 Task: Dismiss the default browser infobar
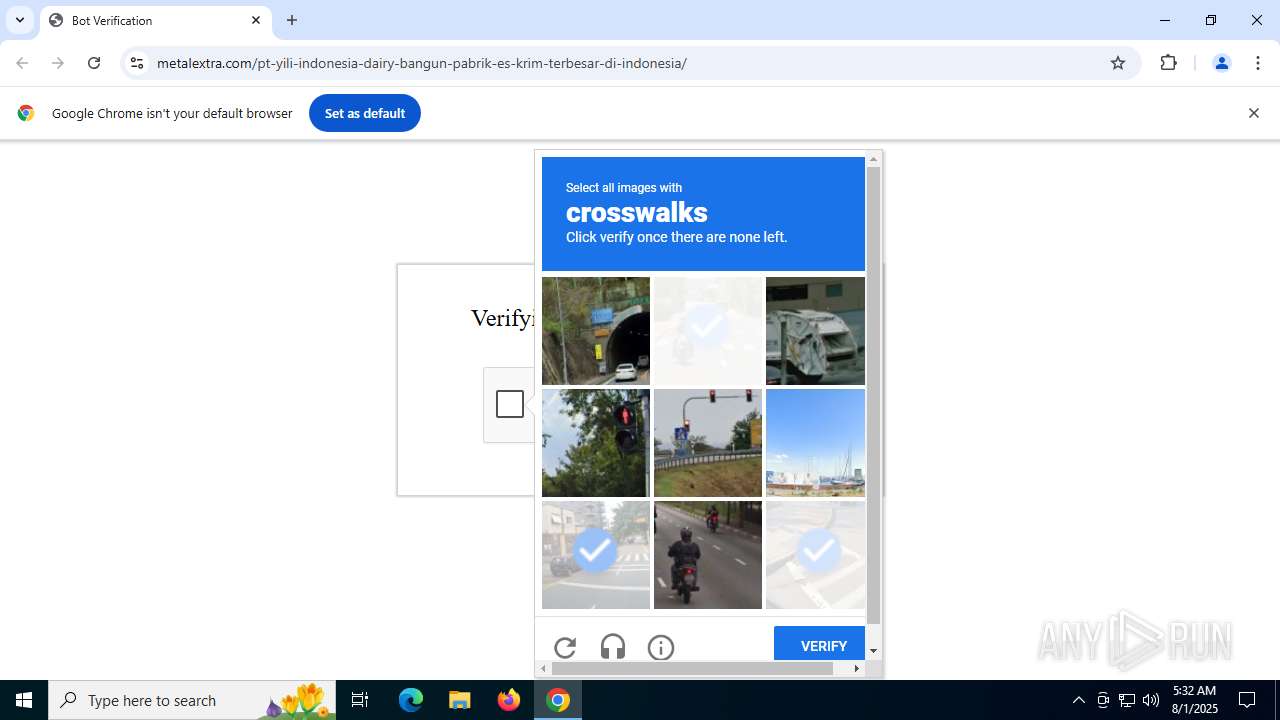pos(1253,113)
